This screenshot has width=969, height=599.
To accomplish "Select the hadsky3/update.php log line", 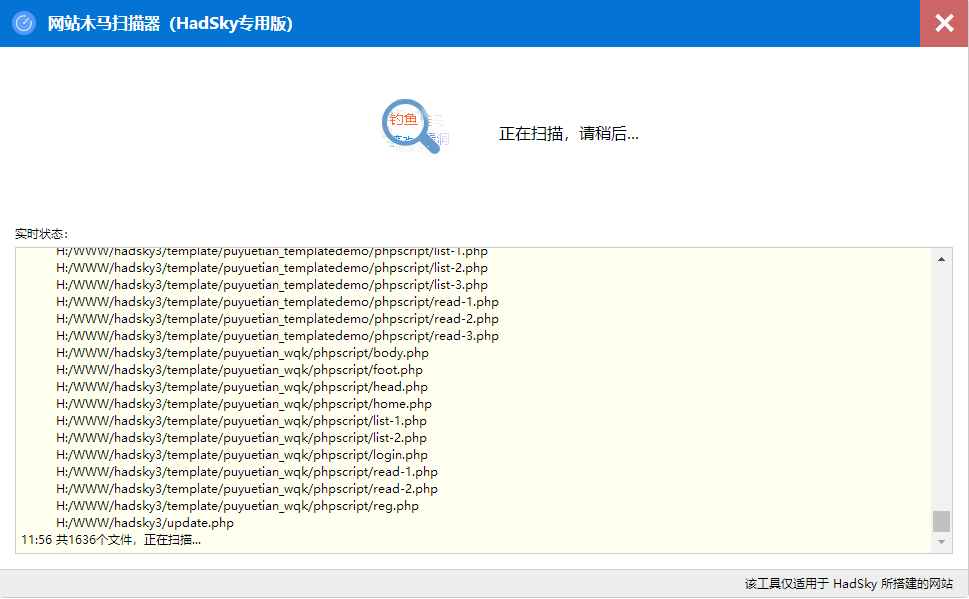I will click(x=145, y=523).
